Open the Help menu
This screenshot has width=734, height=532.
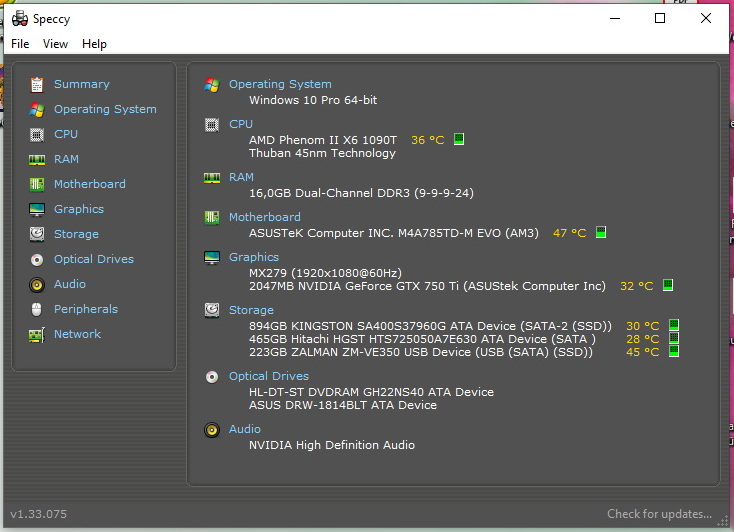pos(94,44)
